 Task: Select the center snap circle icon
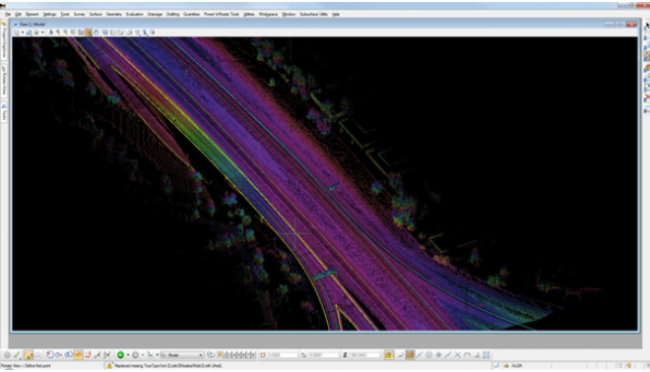tap(429, 355)
